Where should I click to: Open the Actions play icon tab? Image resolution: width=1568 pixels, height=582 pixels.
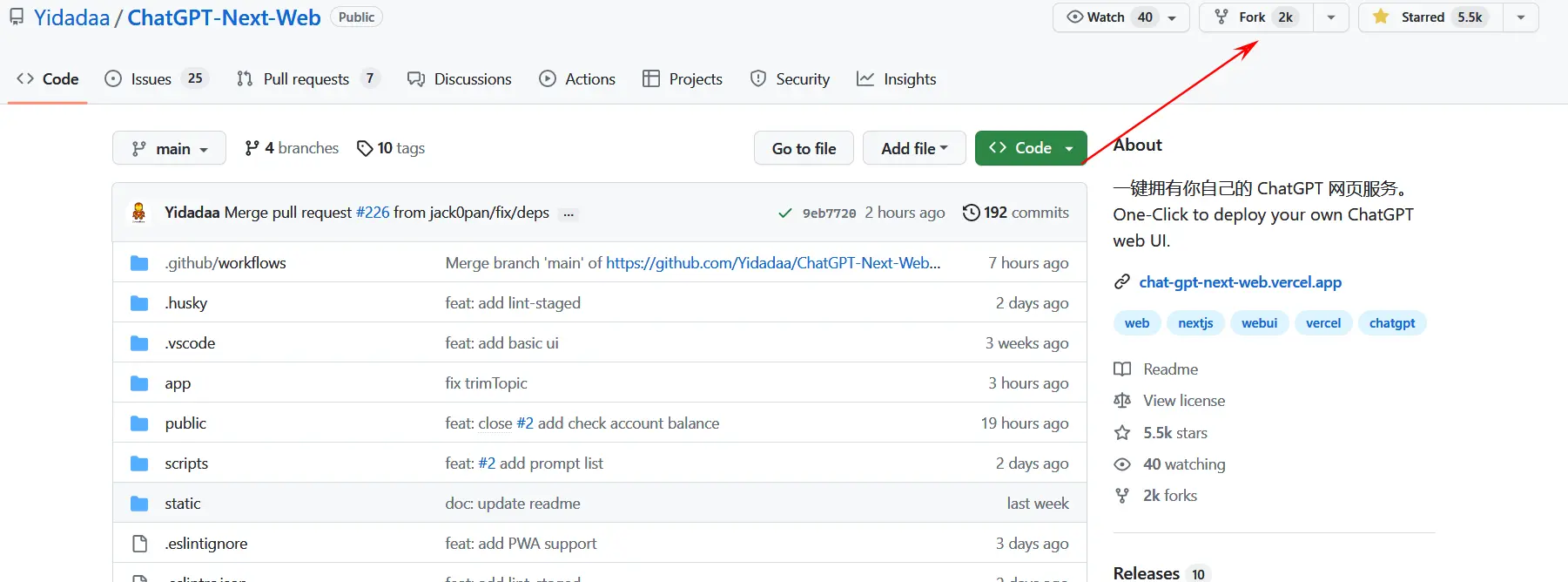click(x=548, y=79)
